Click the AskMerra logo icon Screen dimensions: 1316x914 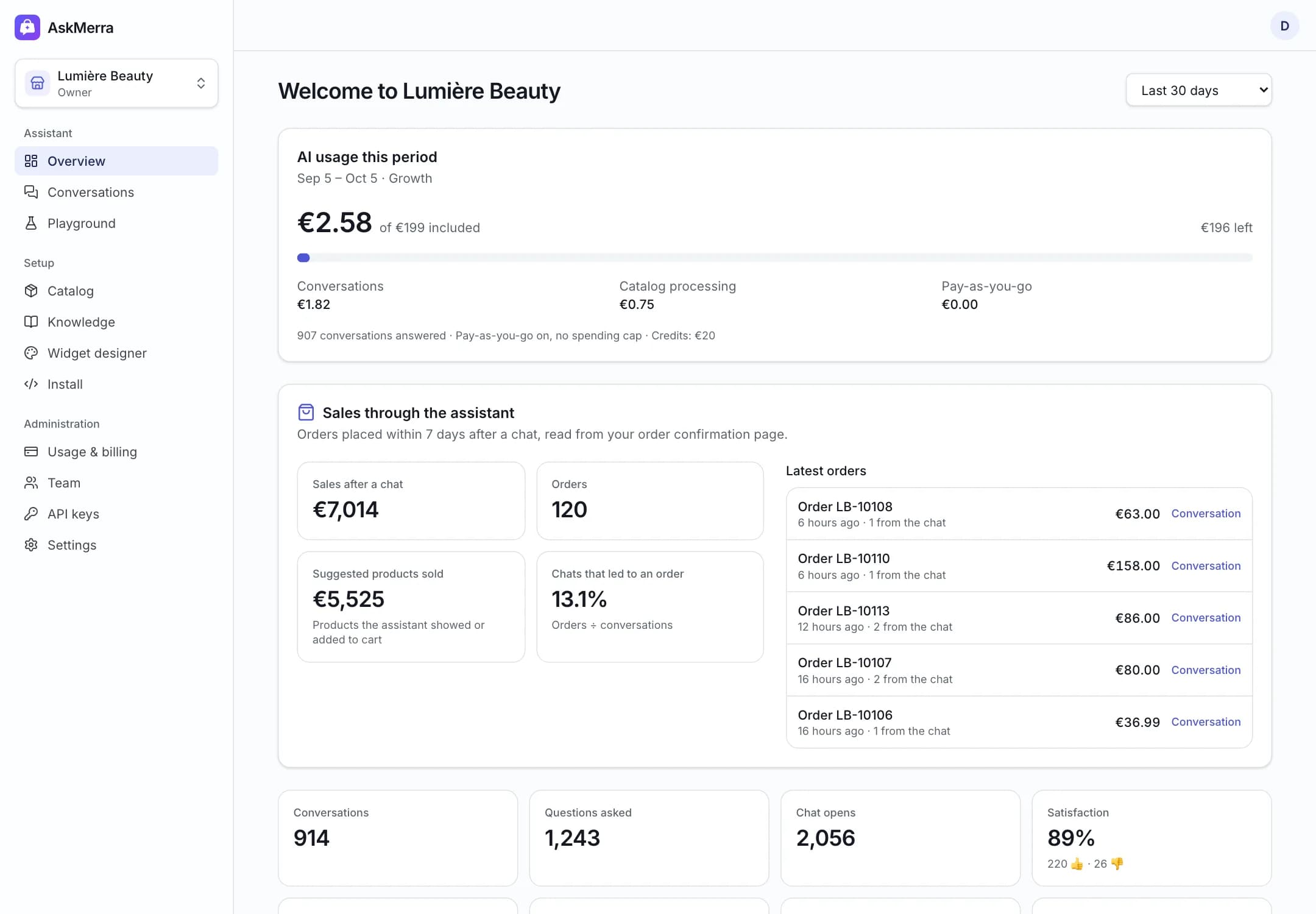click(27, 27)
